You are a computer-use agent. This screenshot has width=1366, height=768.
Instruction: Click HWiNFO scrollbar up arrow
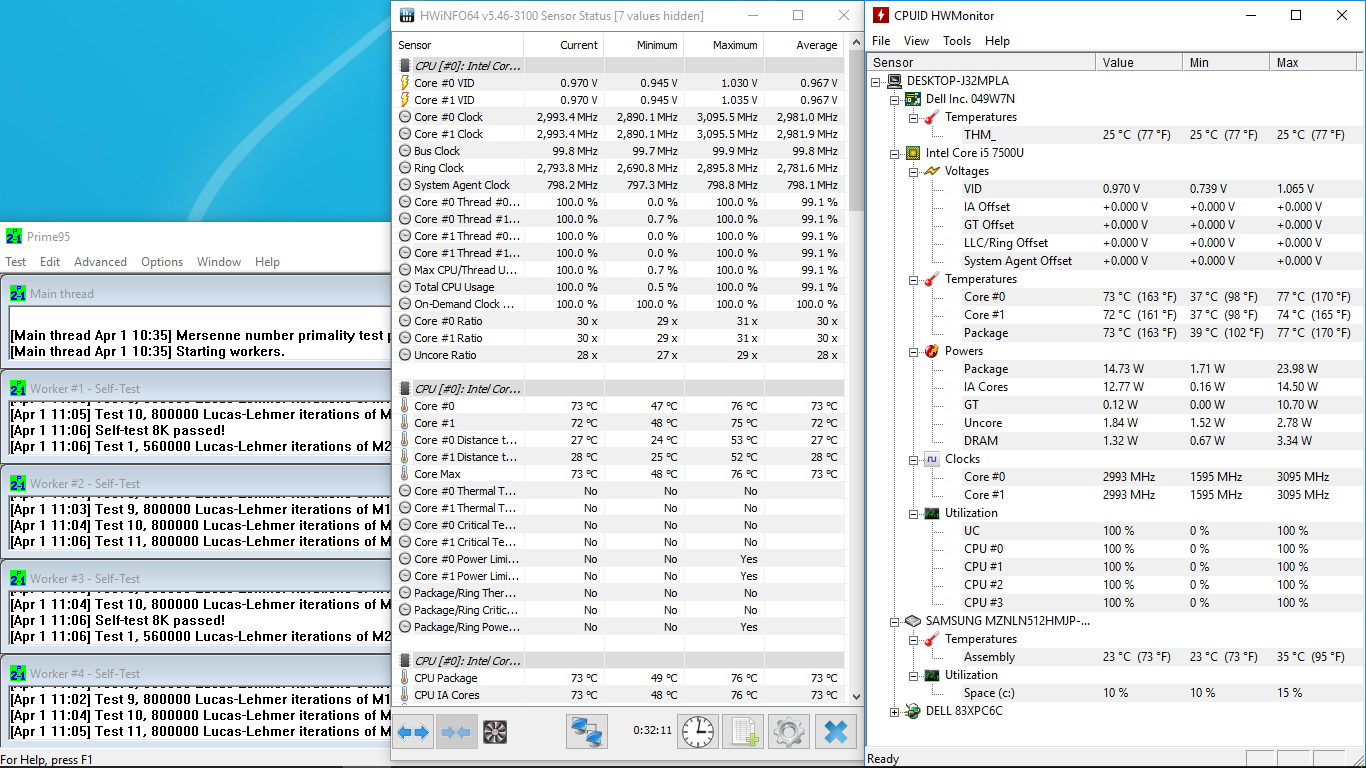tap(855, 44)
